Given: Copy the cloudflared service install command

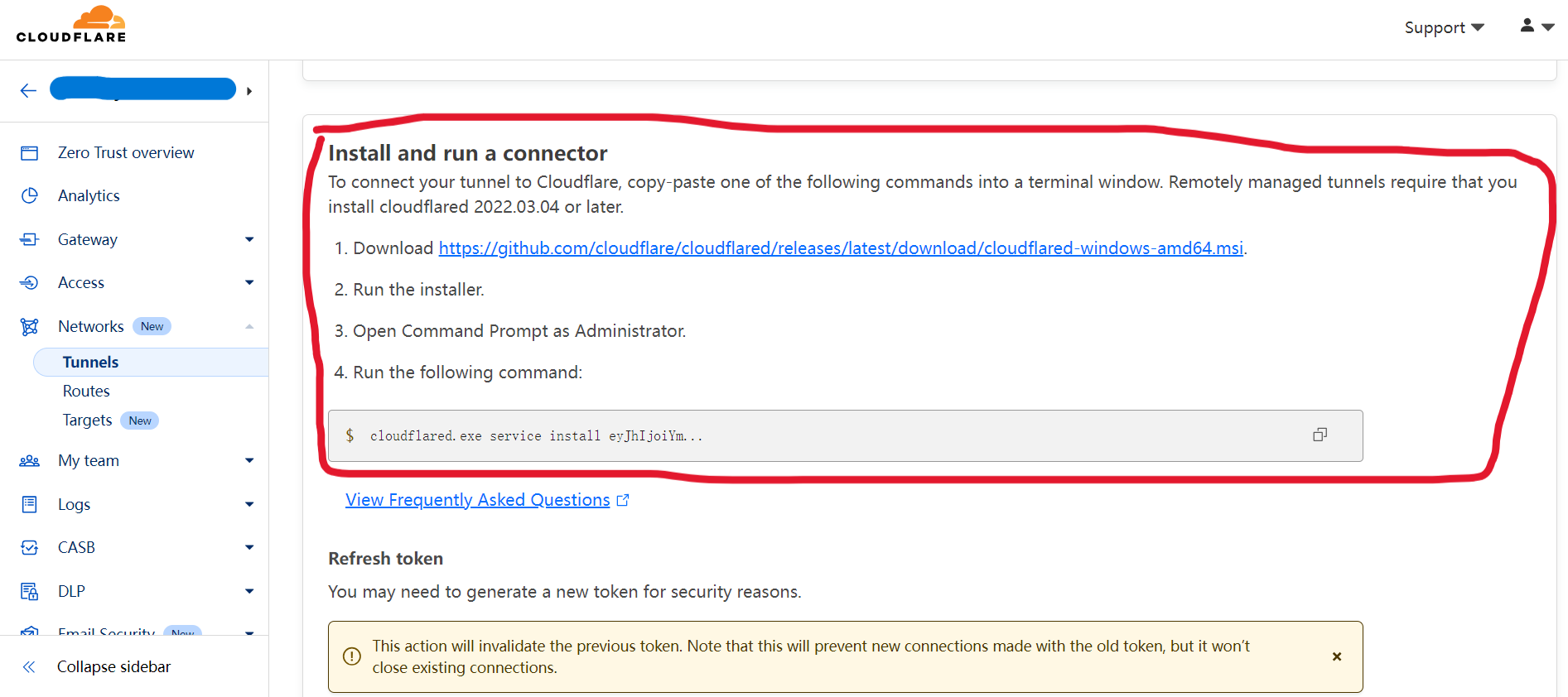Looking at the screenshot, I should click(1320, 435).
